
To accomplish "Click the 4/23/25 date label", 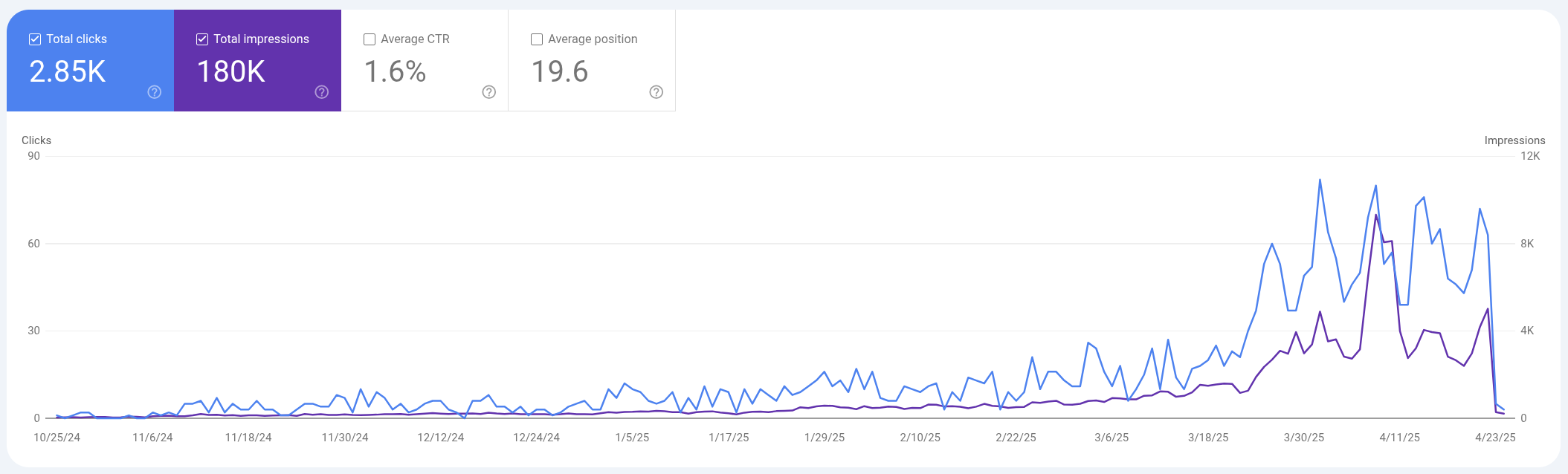I will point(1495,438).
